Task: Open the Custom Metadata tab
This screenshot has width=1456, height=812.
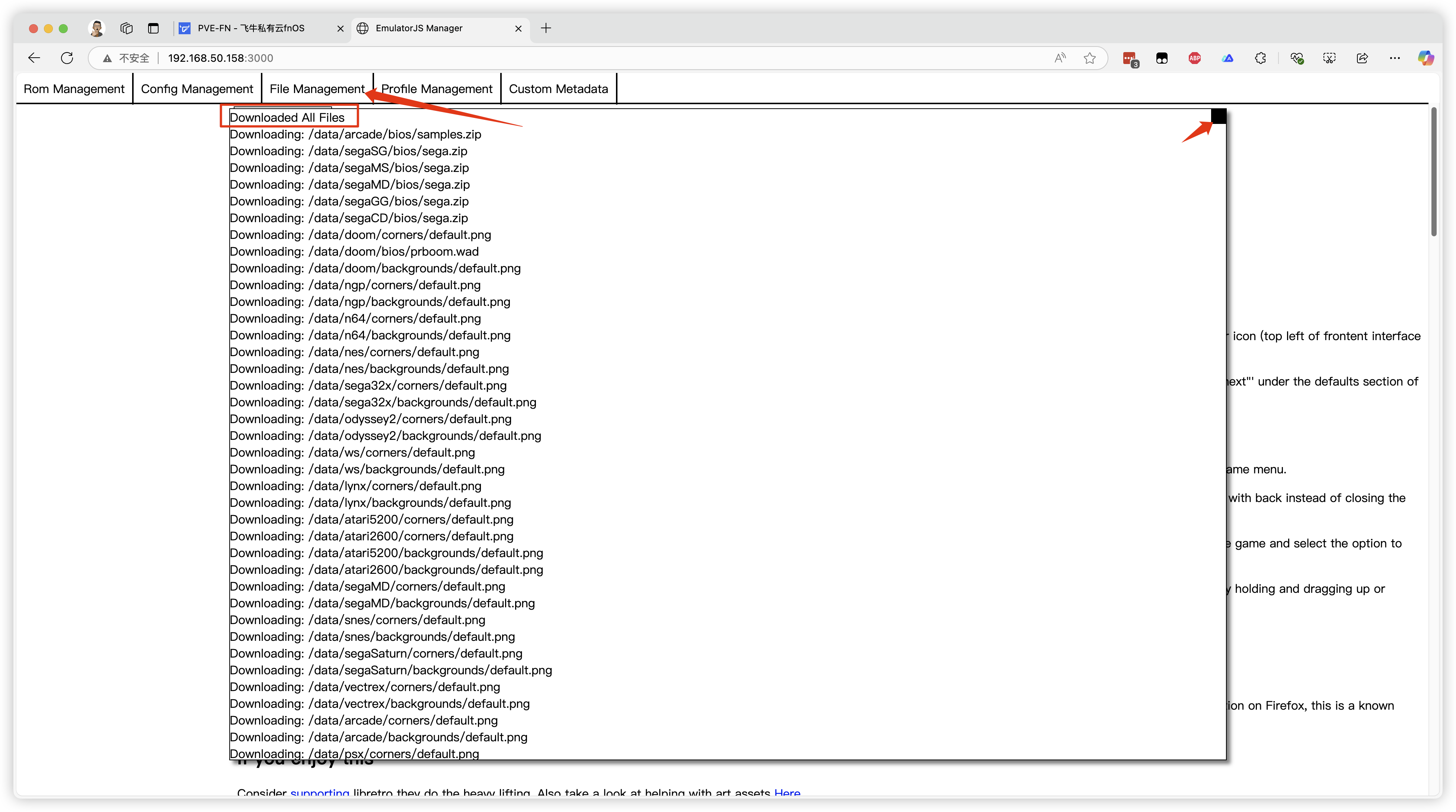Action: 558,89
